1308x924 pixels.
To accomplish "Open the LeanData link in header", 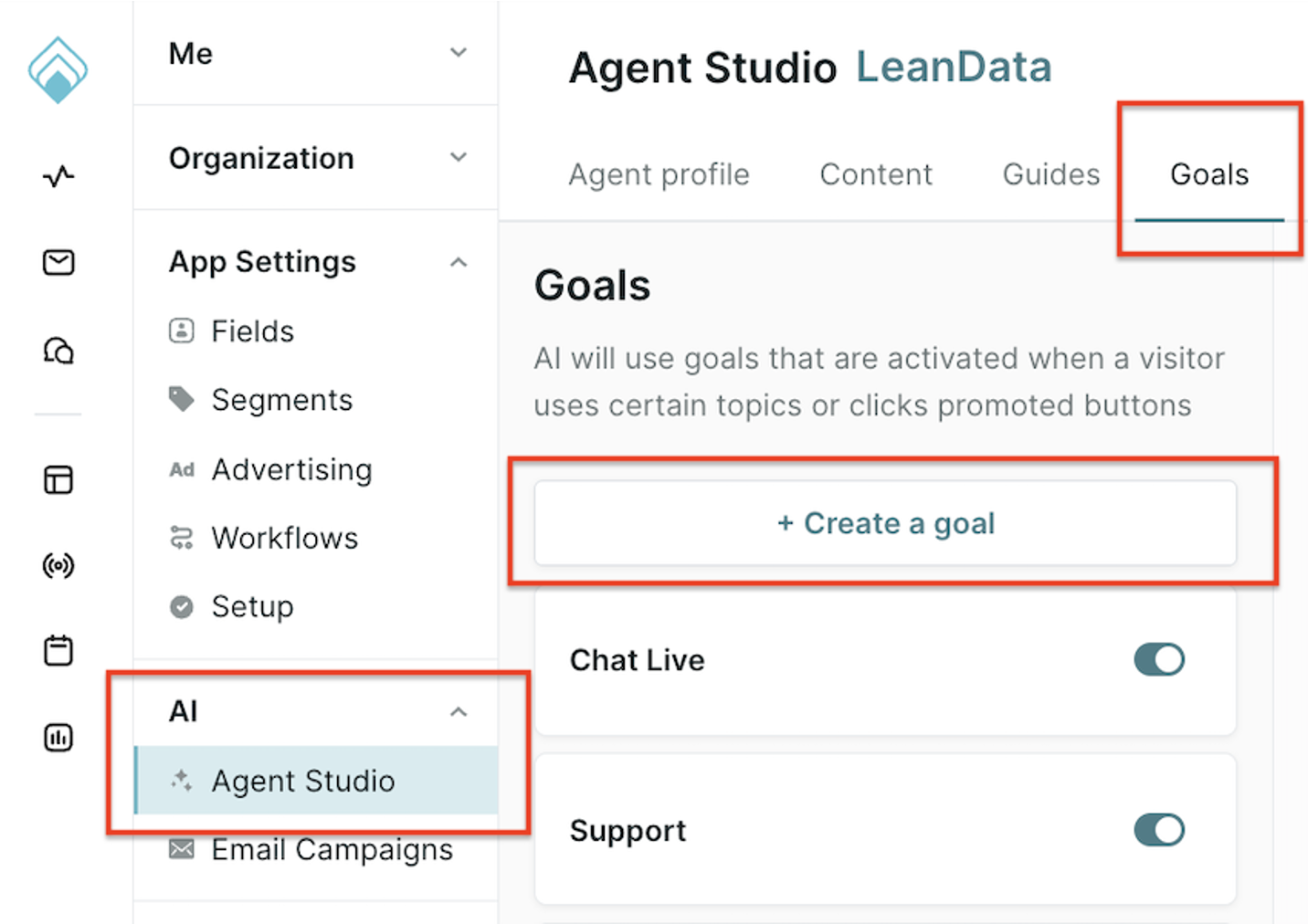I will [x=954, y=68].
